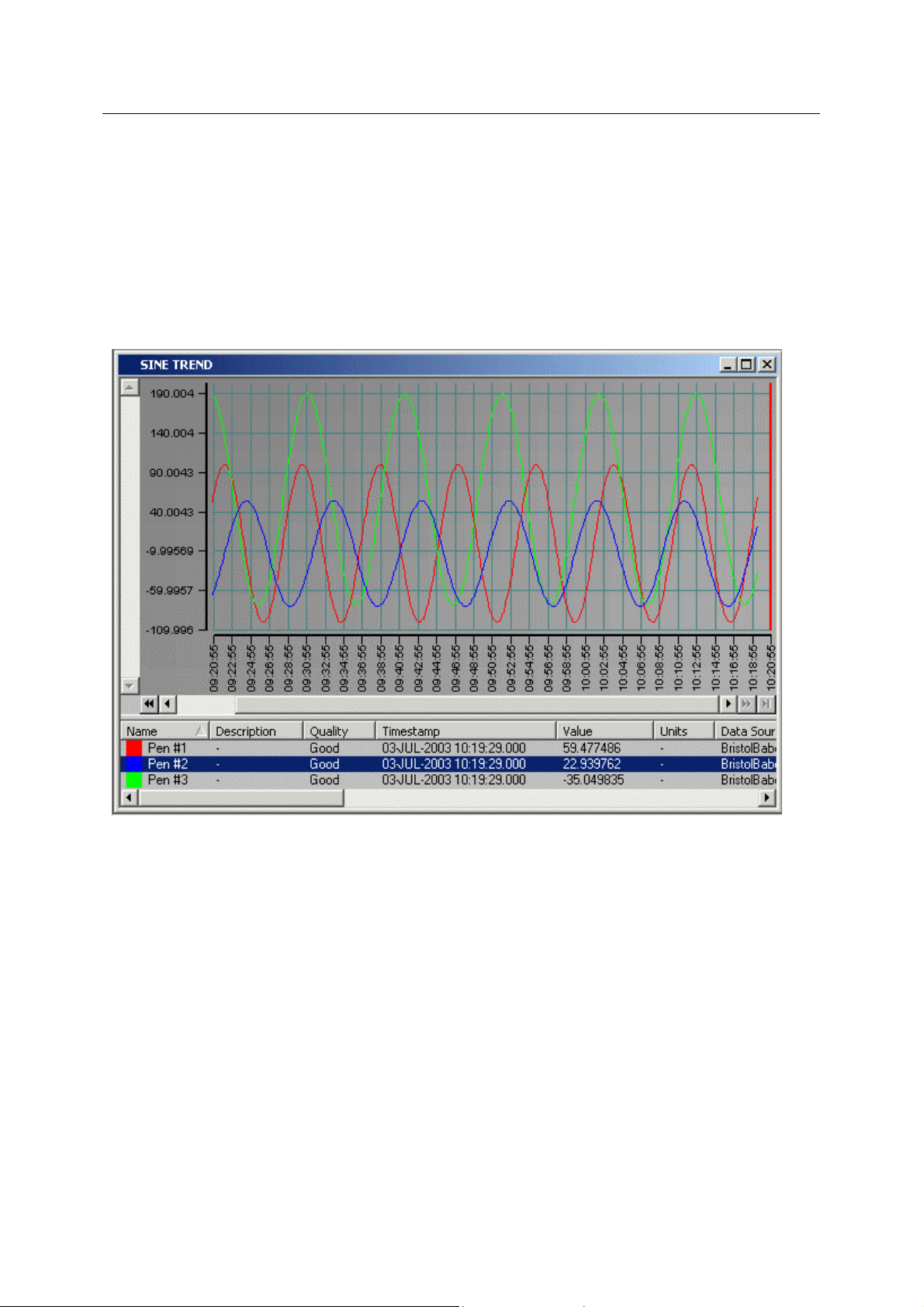This screenshot has width=924, height=1307.
Task: Click the Timestamp column header
Action: click(x=466, y=731)
